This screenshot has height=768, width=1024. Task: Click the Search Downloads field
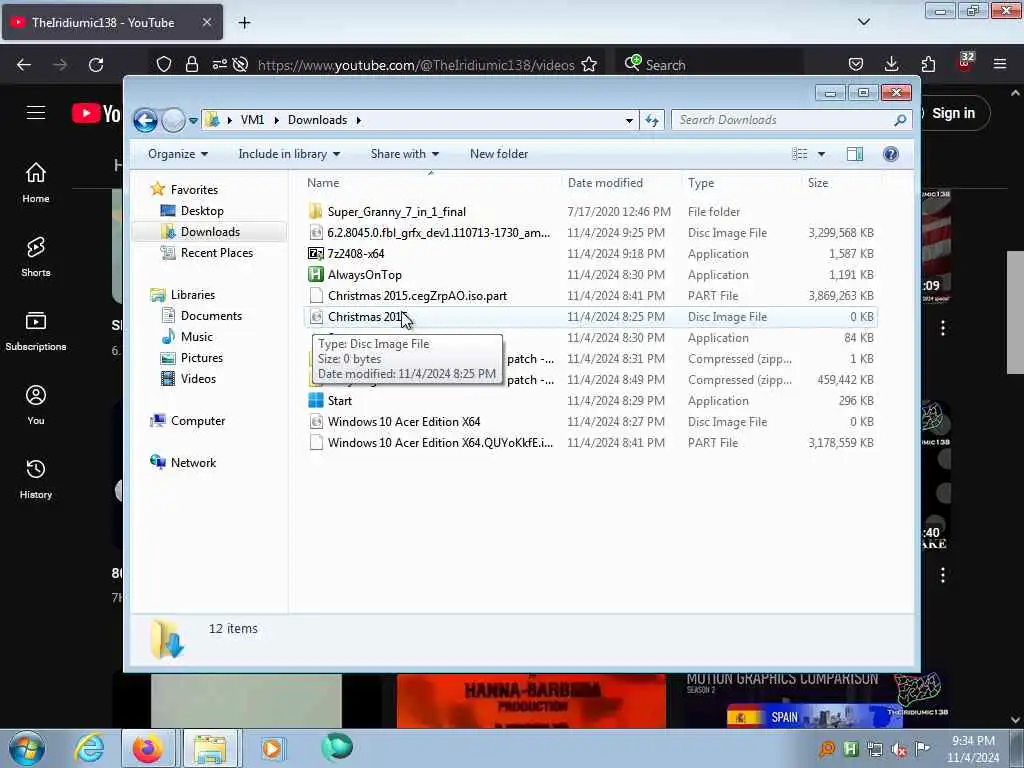click(792, 120)
